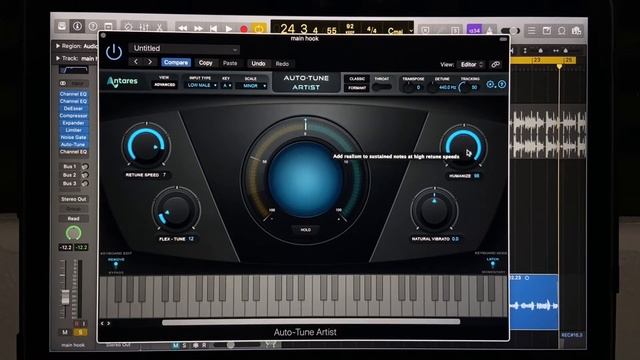Click Logic Go to Beginning button
640x360 pixels.
213,29
